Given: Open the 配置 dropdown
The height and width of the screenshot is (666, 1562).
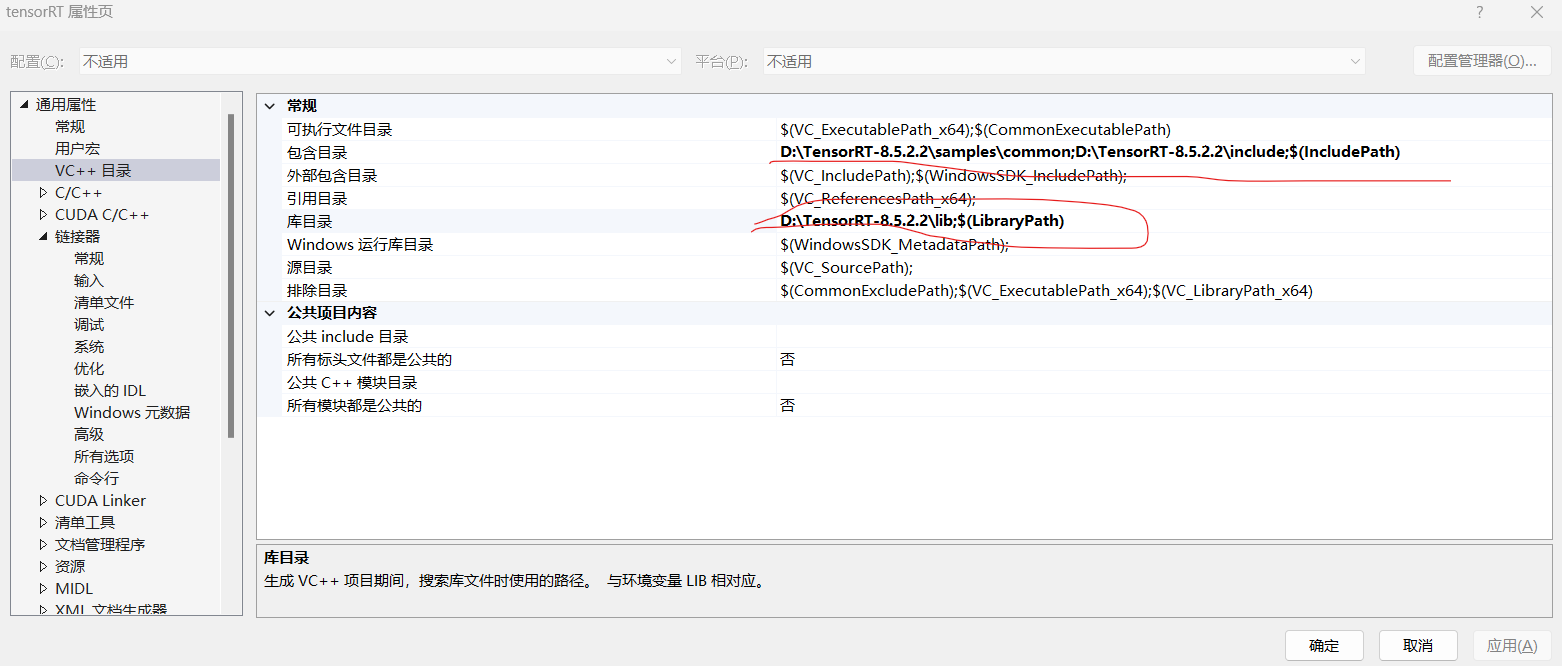Looking at the screenshot, I should pyautogui.click(x=381, y=61).
